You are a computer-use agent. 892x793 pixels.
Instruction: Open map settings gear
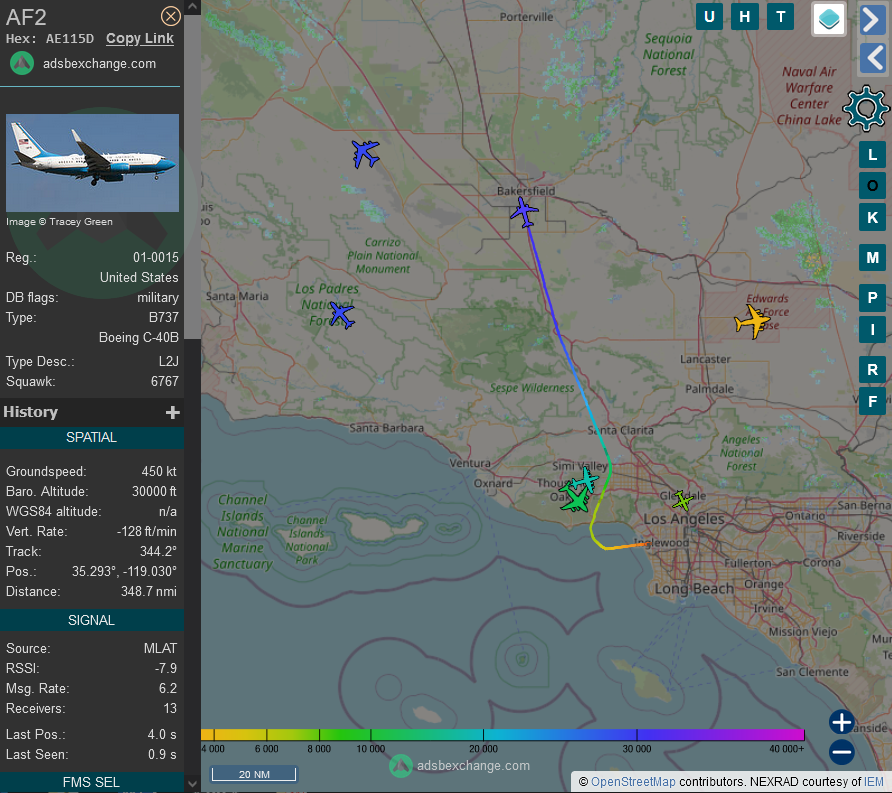point(866,108)
